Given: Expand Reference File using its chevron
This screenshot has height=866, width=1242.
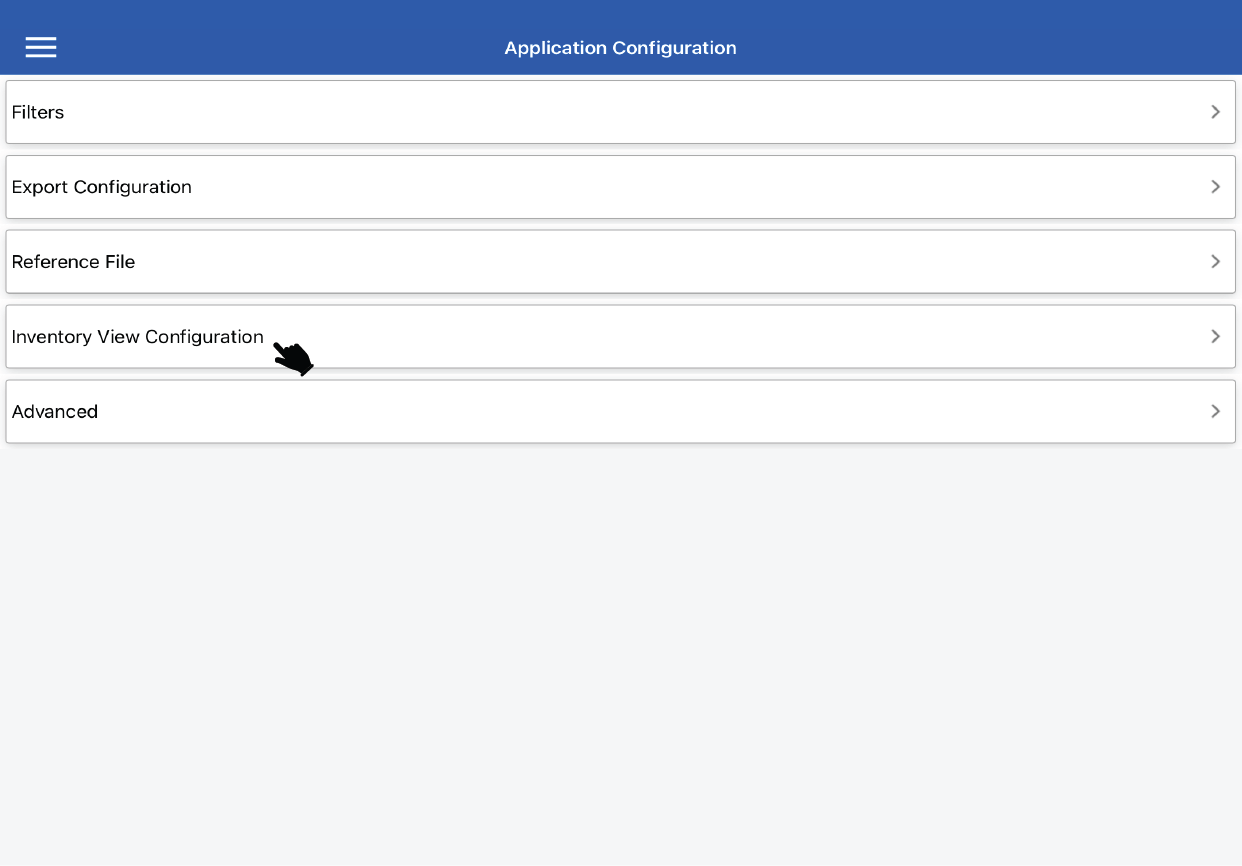Looking at the screenshot, I should tap(1215, 262).
